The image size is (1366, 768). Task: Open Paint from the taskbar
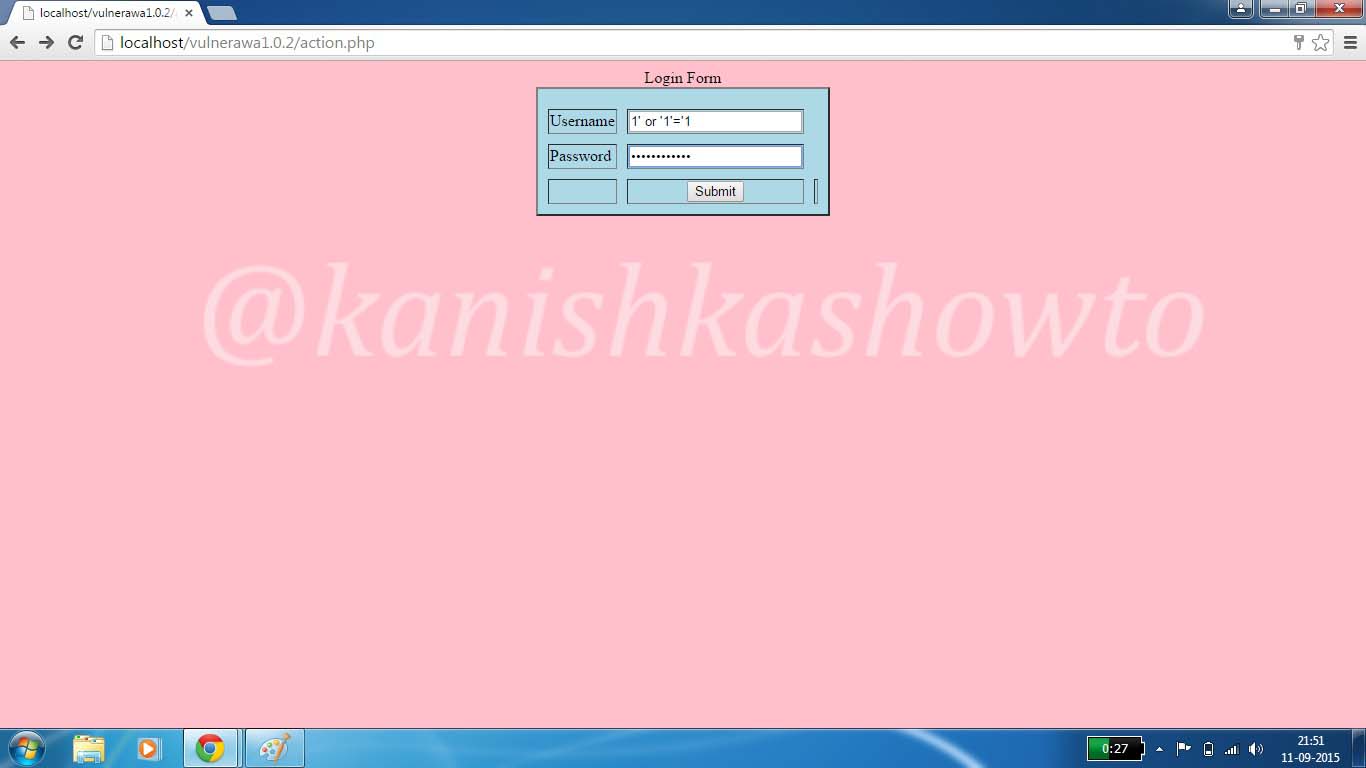(x=274, y=747)
